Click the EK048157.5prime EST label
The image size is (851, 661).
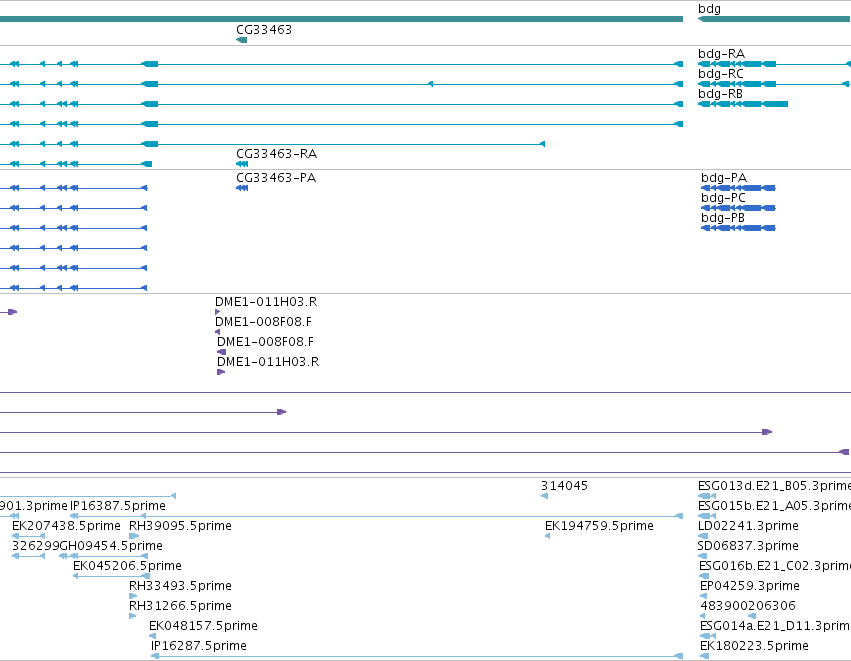[204, 626]
